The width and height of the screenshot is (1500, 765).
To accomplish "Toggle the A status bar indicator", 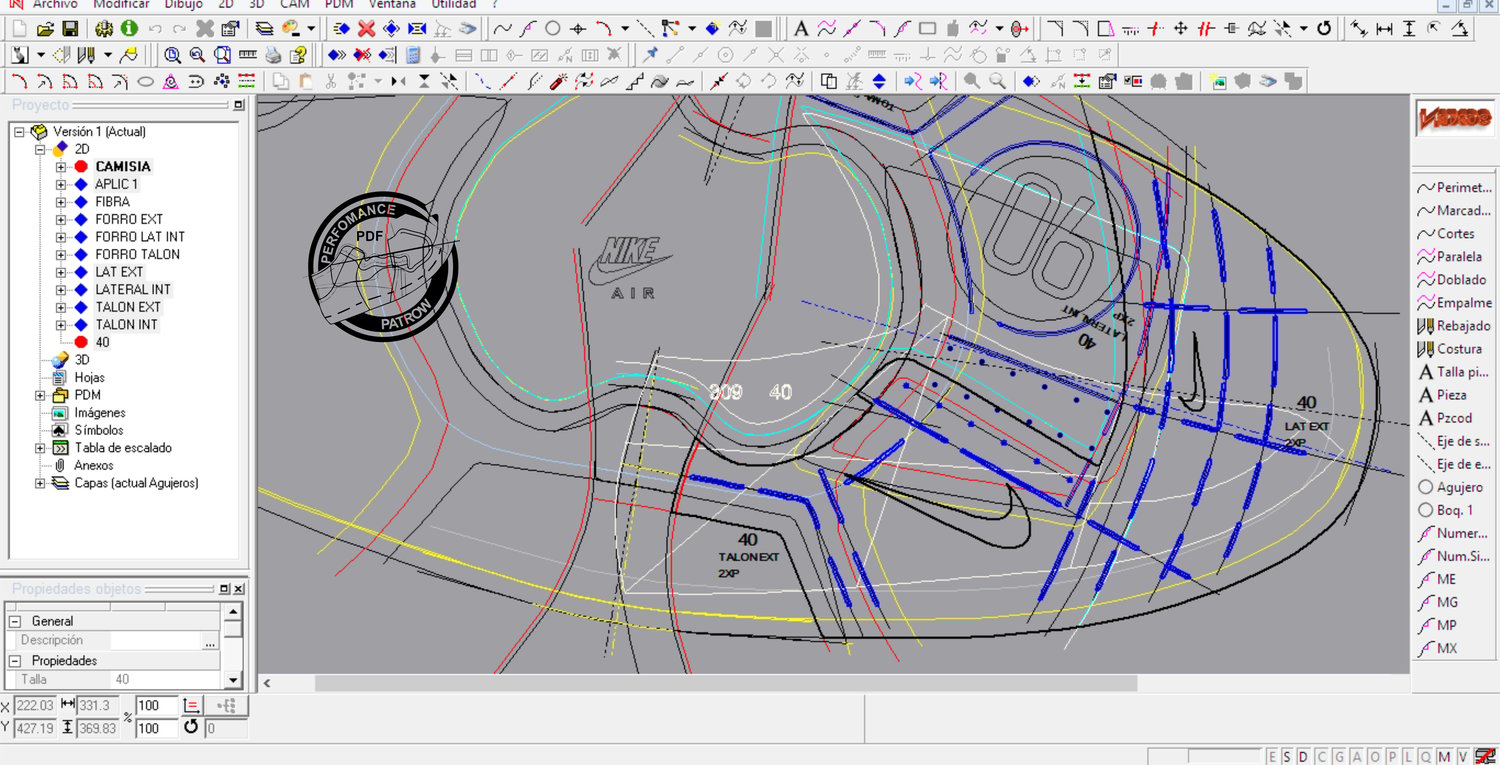I will click(1357, 756).
